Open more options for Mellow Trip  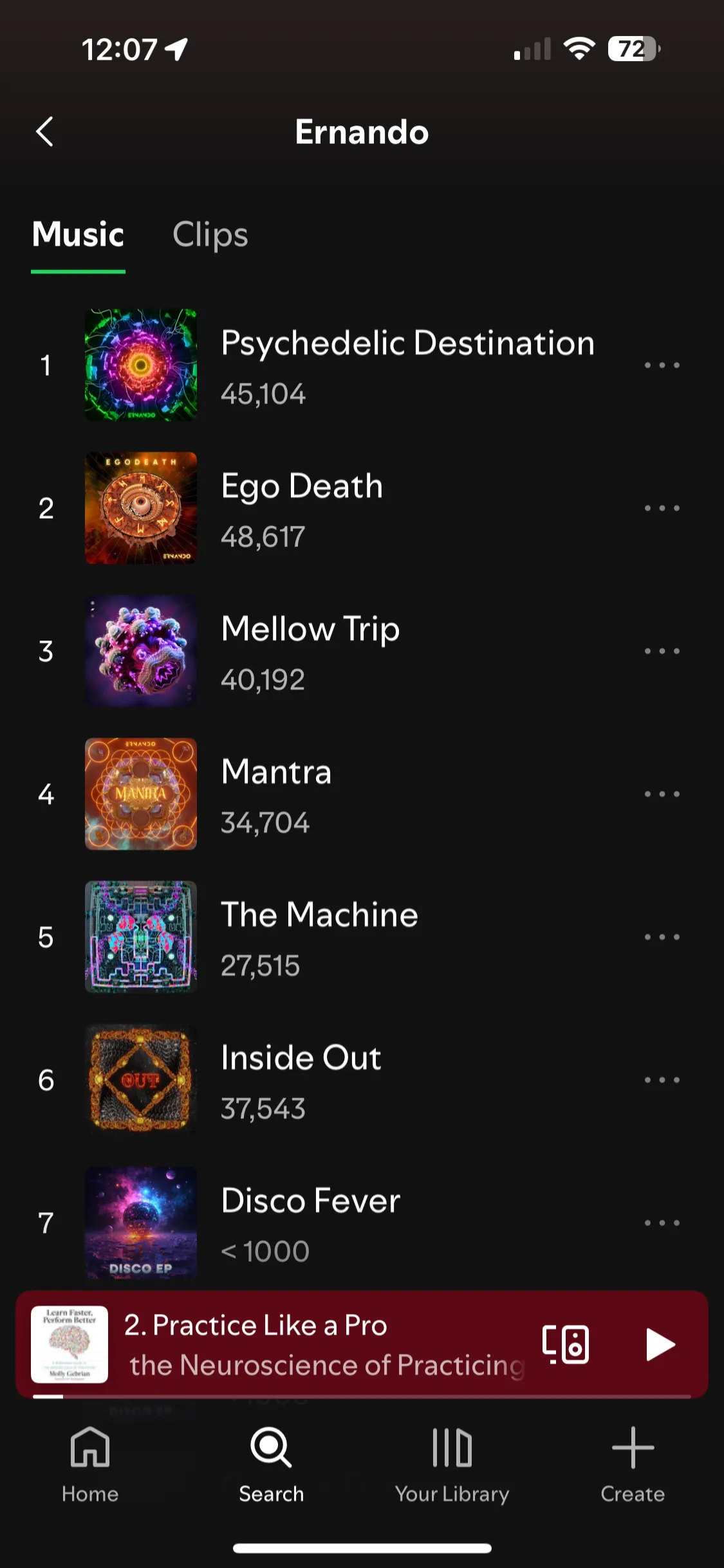click(x=662, y=651)
